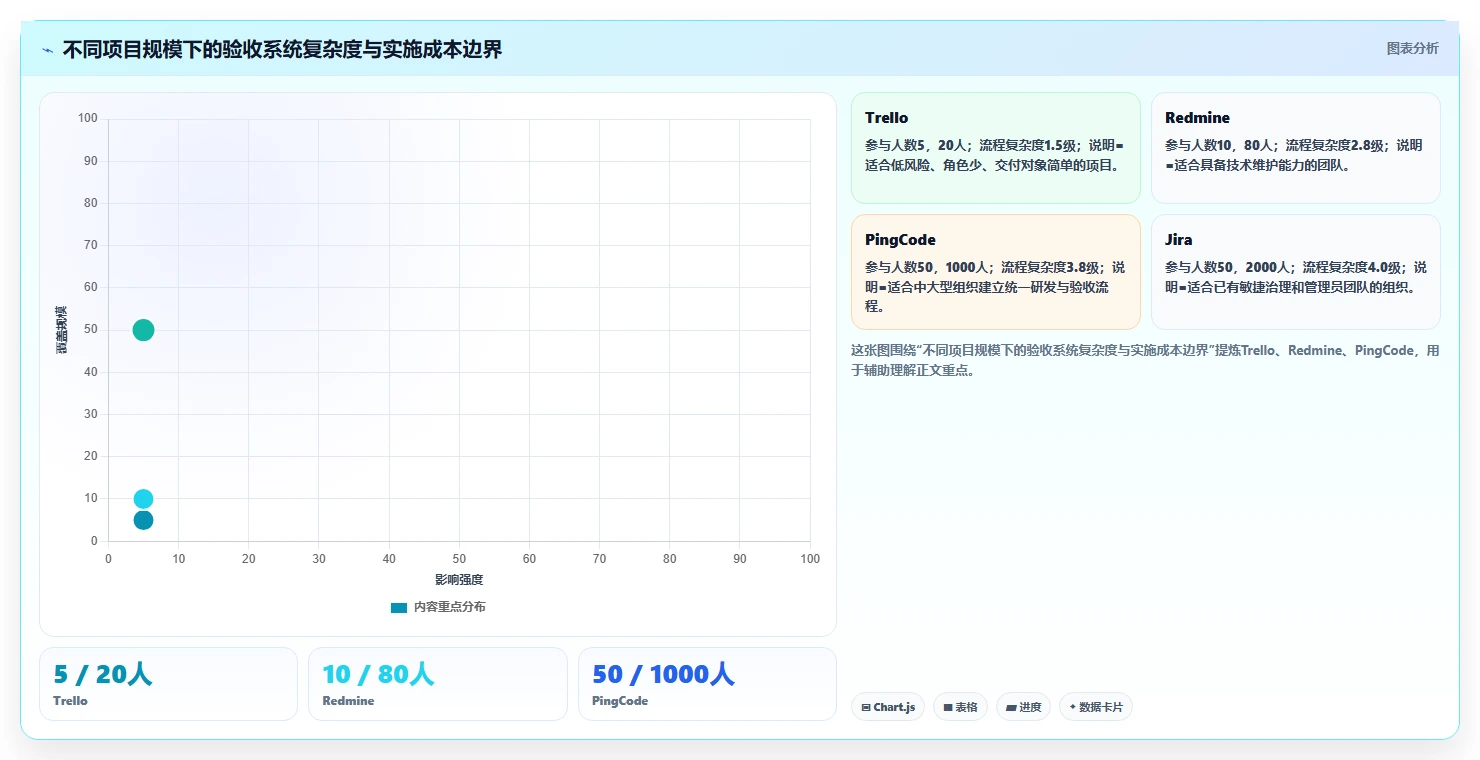Click the main title 不同项目规模下的验收系统复杂度与实施成本边界
Image resolution: width=1480 pixels, height=760 pixels.
(x=282, y=49)
